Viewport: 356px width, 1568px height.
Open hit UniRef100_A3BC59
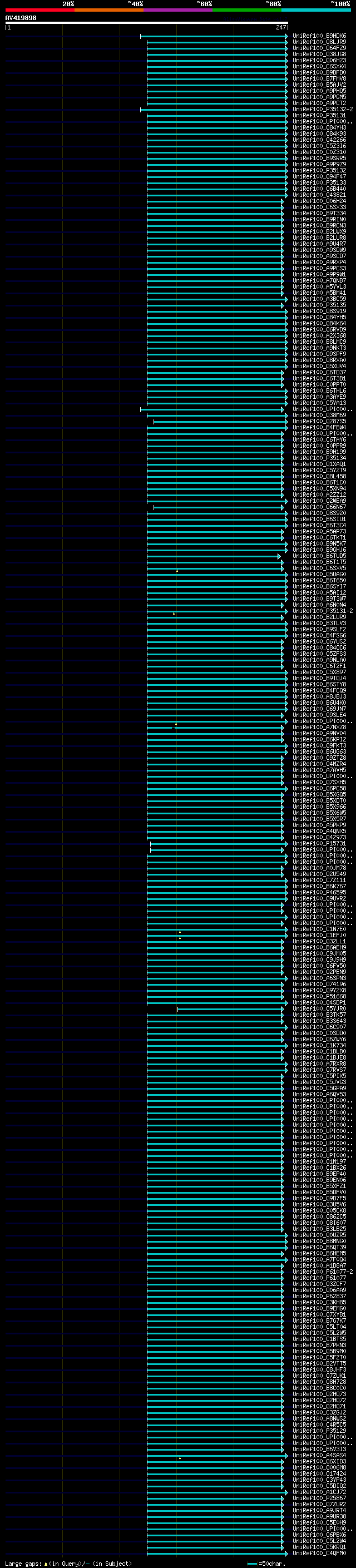tap(319, 299)
